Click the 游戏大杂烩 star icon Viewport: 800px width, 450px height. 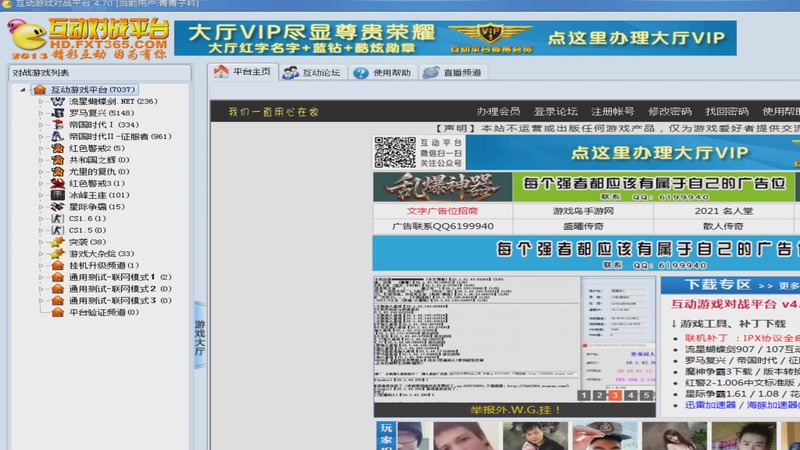tap(58, 254)
